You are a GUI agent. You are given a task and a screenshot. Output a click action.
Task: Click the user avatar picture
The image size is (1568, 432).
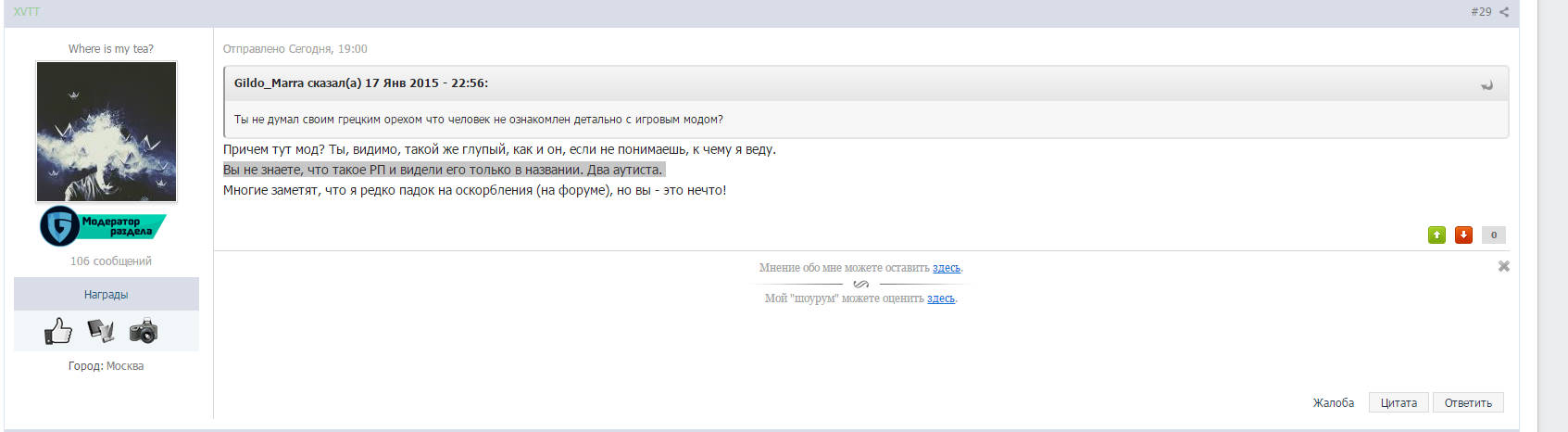point(107,132)
